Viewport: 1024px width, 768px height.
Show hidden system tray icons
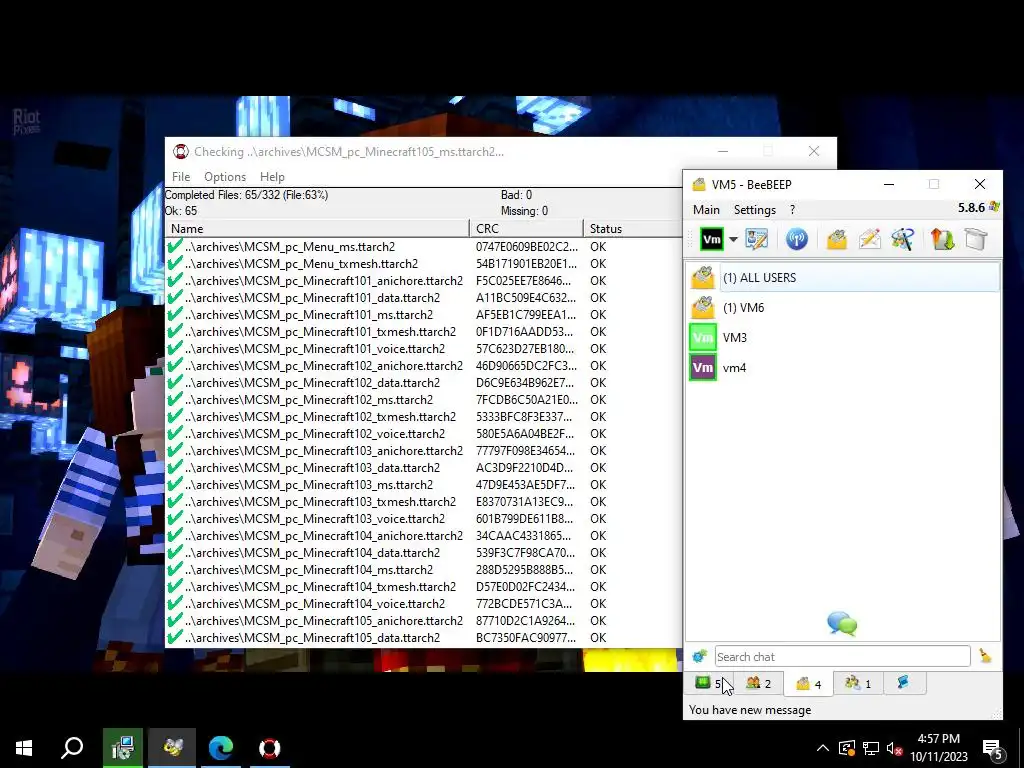tap(822, 748)
